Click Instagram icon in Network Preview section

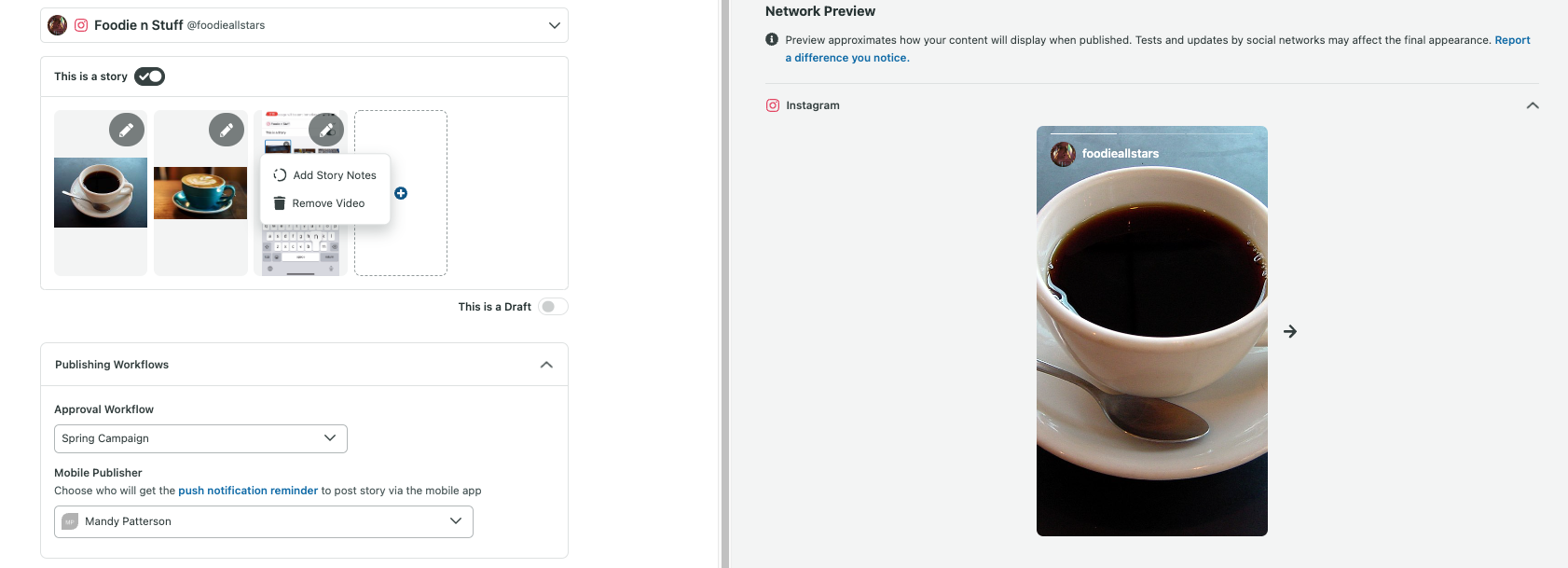(x=773, y=105)
